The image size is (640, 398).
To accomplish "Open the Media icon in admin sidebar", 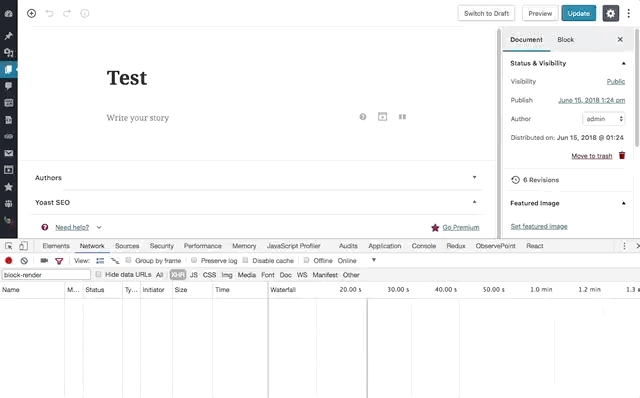I will pos(9,53).
